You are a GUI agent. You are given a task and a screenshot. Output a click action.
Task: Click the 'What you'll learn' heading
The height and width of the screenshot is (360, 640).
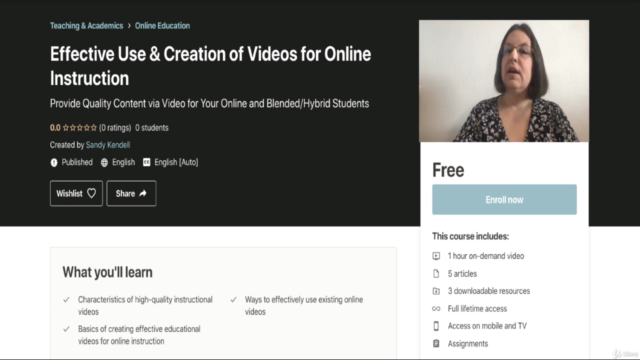click(107, 272)
